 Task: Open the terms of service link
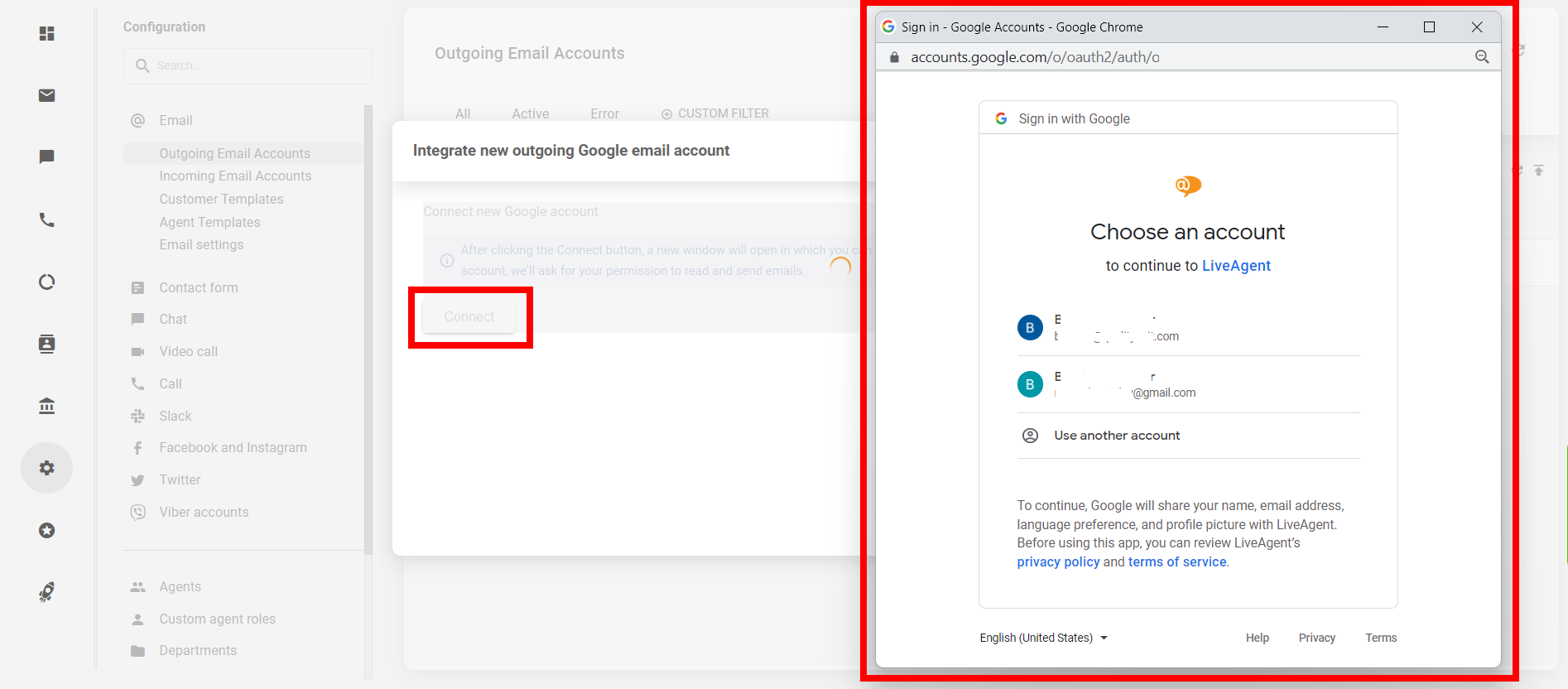pyautogui.click(x=1177, y=562)
